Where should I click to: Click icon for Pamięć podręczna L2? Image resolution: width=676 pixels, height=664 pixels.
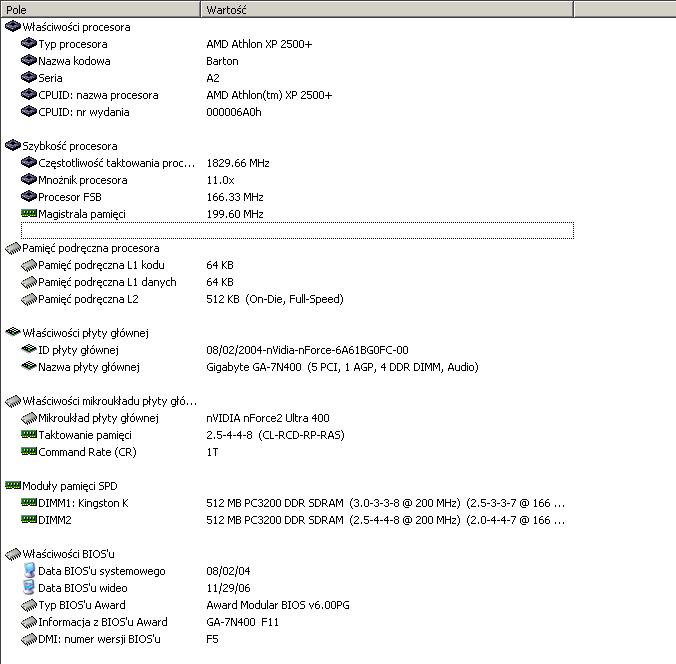click(28, 299)
